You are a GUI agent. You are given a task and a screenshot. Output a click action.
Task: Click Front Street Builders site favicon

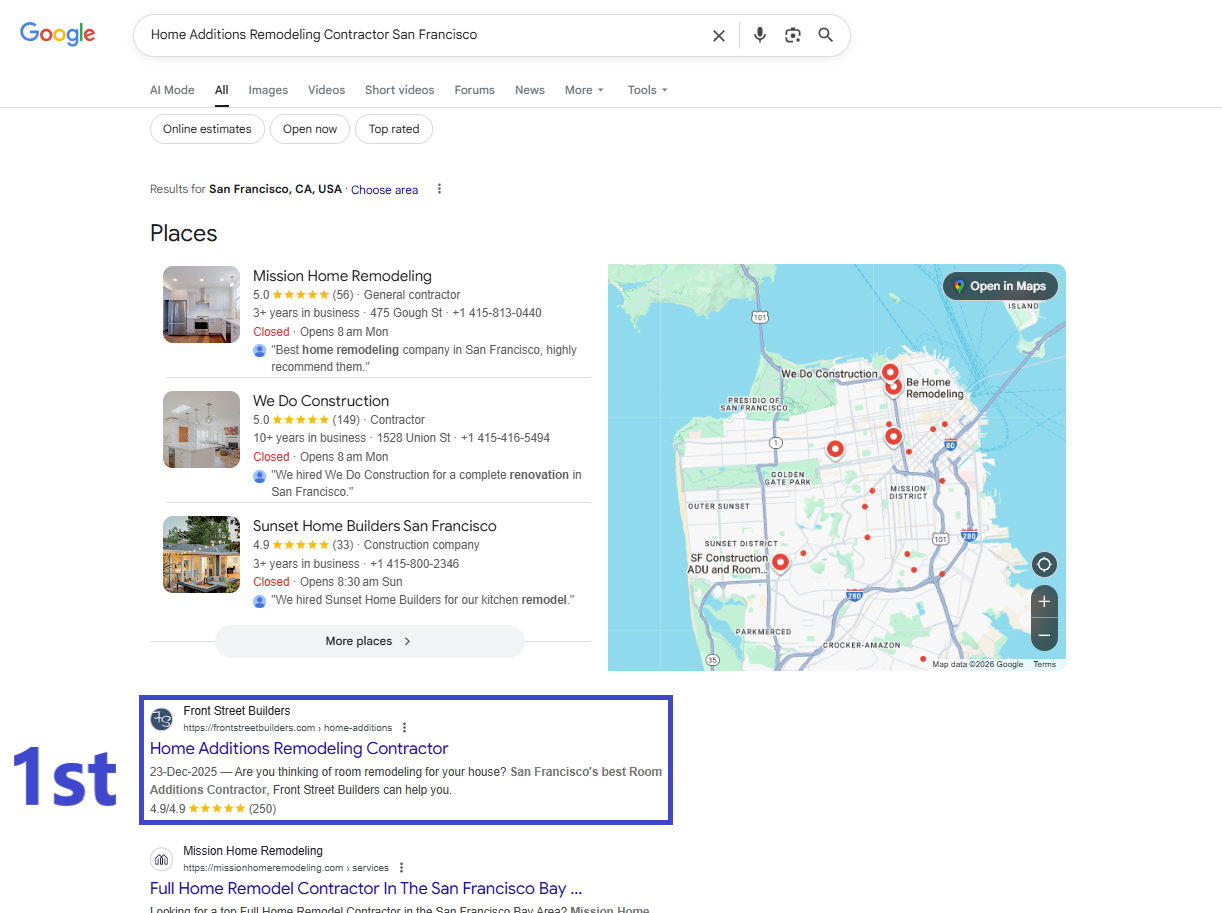tap(162, 719)
